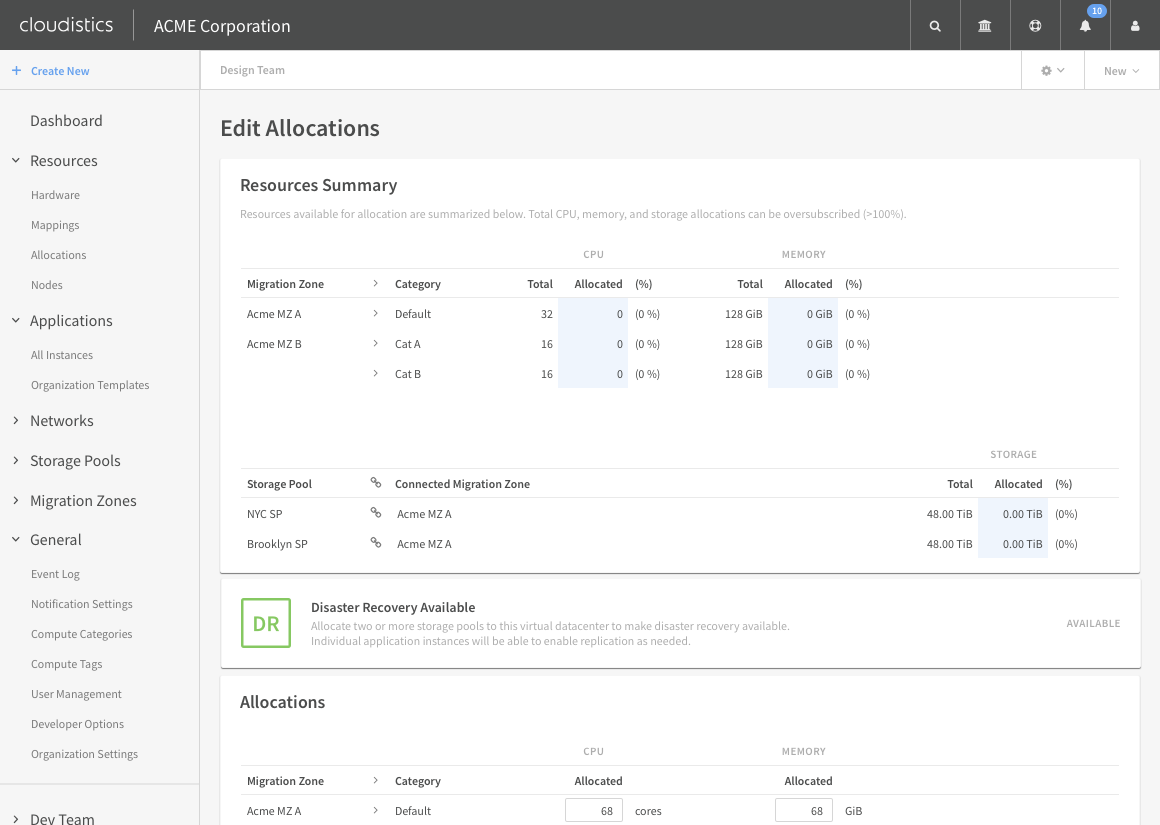
Task: Open the user account icon
Action: tap(1134, 25)
